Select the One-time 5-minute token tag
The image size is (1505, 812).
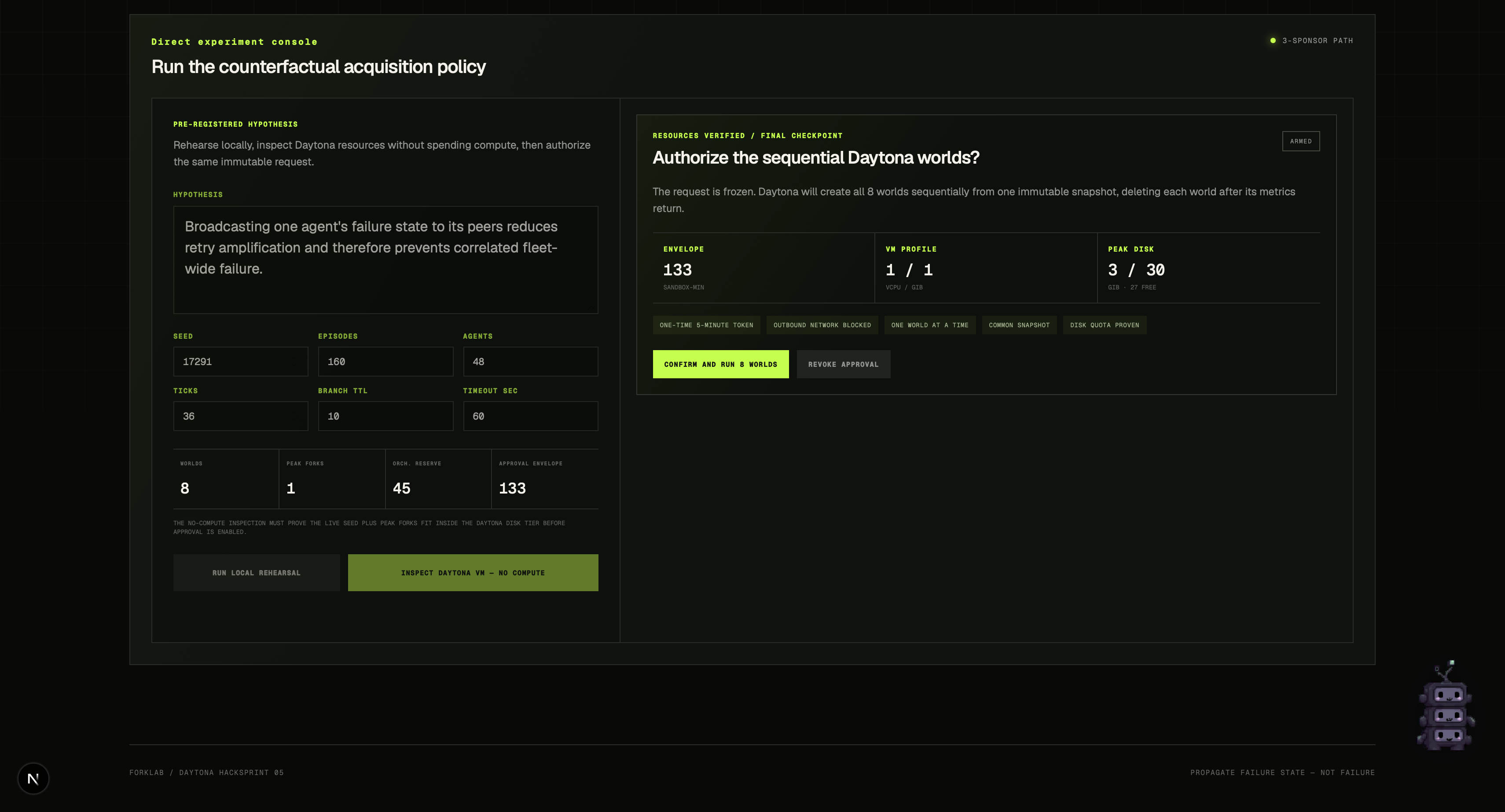pos(706,325)
